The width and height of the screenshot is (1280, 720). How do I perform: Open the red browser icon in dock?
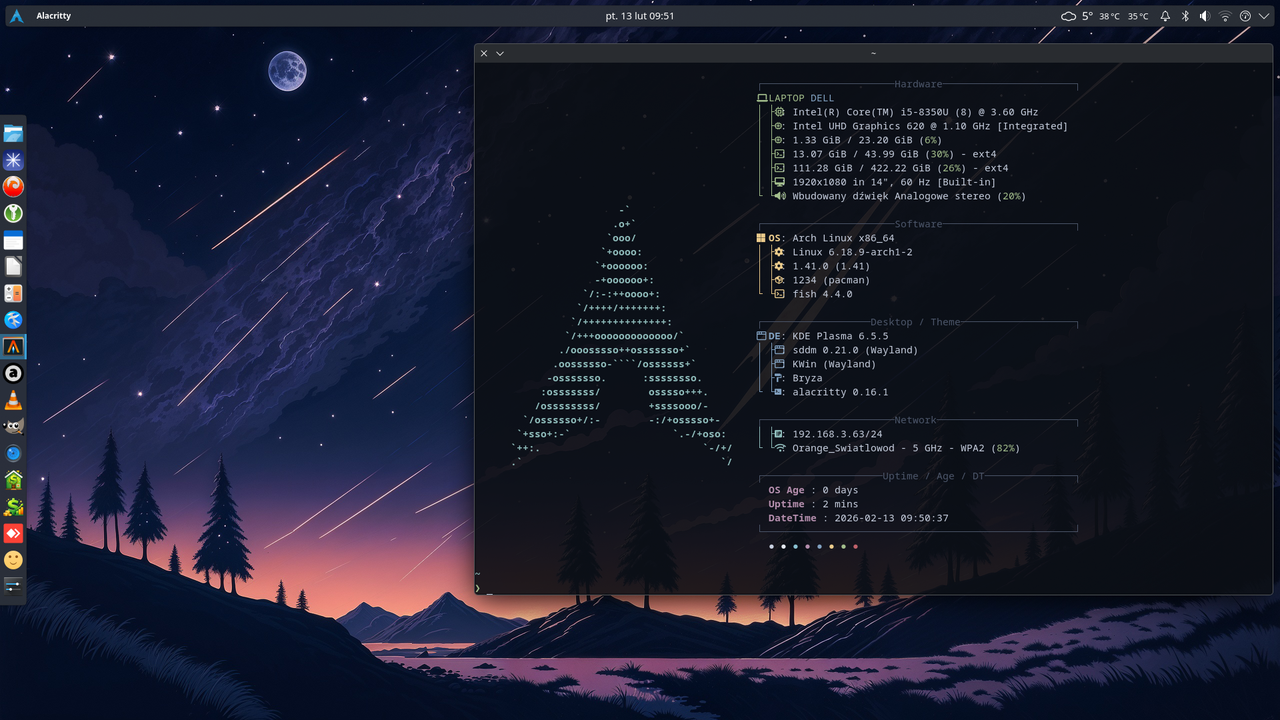click(13, 187)
